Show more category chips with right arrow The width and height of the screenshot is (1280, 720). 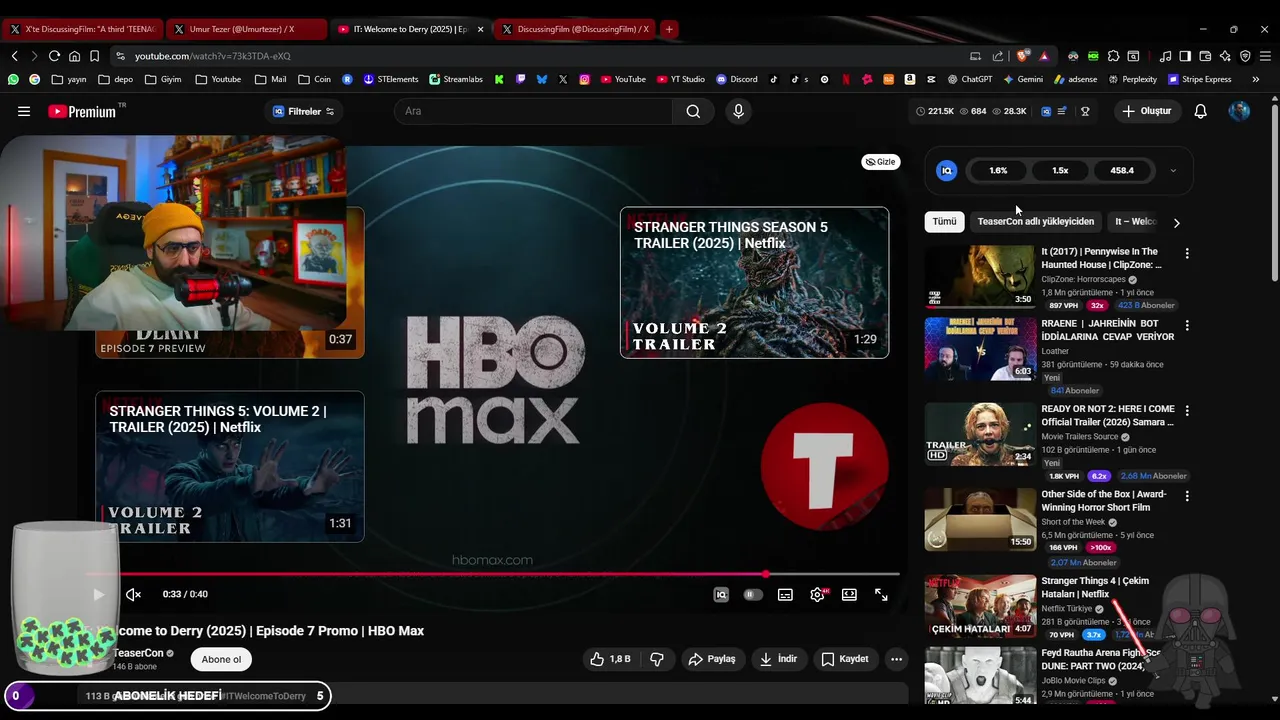point(1176,222)
